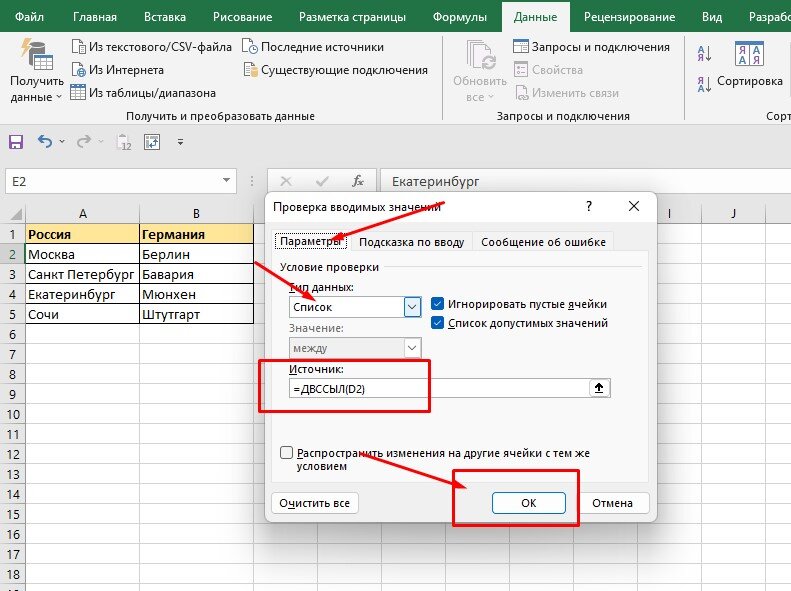791x591 pixels.
Task: Switch to the Главная ribbon tab
Action: tap(95, 17)
